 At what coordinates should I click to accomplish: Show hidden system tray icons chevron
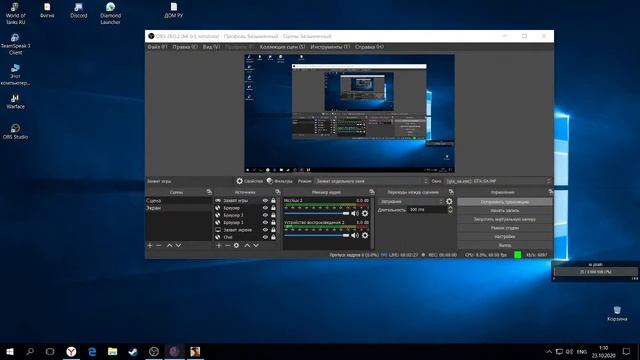click(x=549, y=351)
